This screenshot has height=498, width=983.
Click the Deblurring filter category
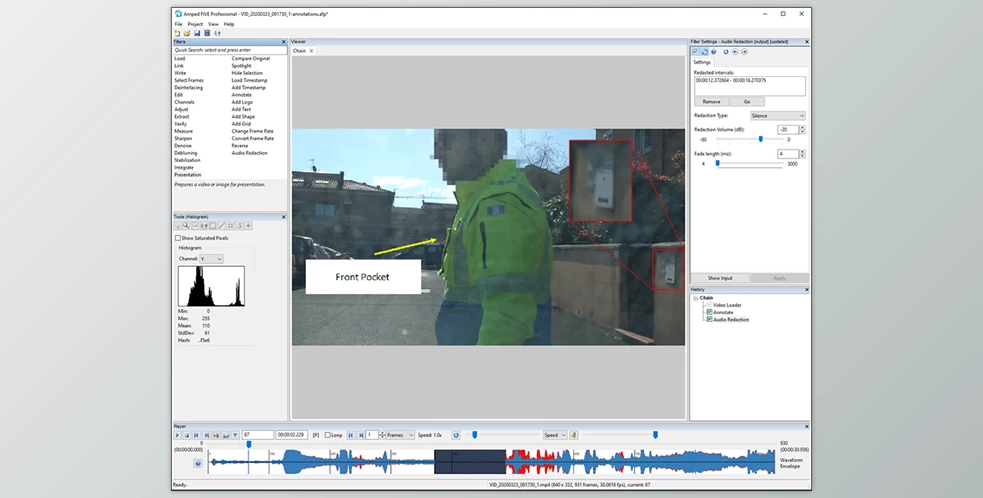click(186, 153)
